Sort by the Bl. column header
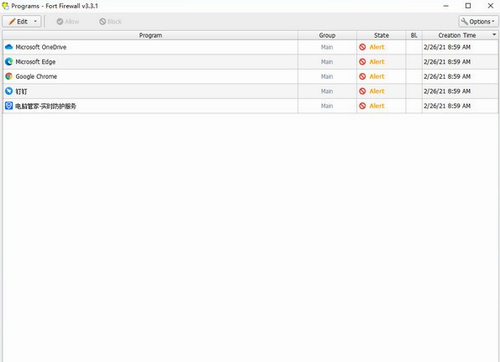 pyautogui.click(x=414, y=35)
